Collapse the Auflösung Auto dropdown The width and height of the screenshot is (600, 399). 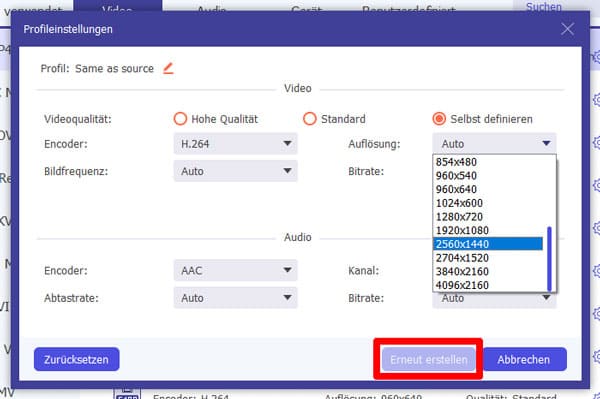coord(494,144)
